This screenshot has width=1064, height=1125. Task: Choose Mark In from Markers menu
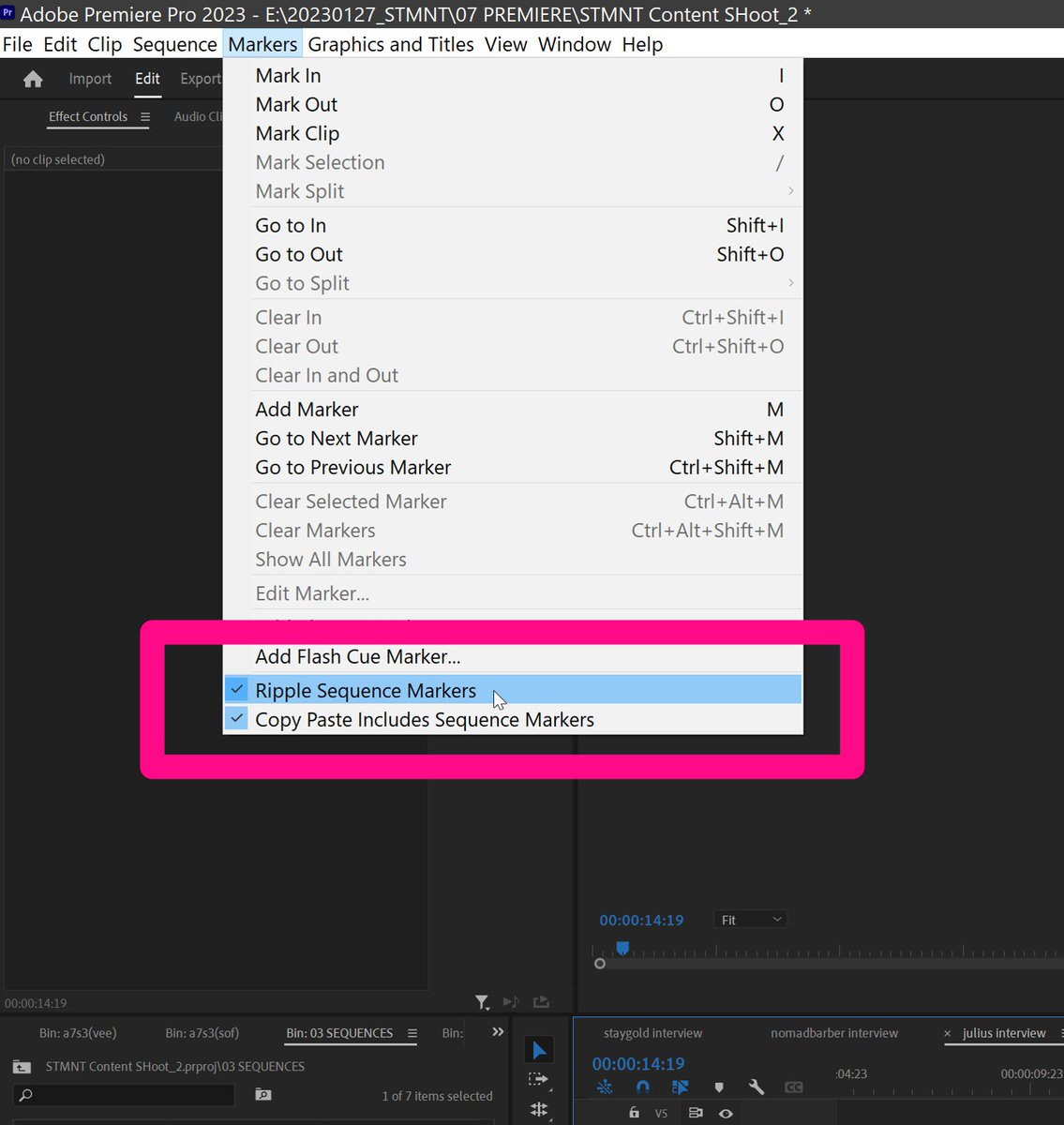(x=513, y=76)
